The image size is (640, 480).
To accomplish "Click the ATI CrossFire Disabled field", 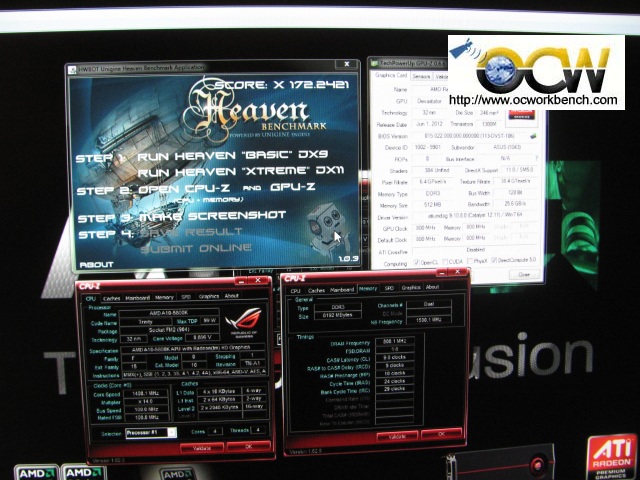I will click(476, 250).
